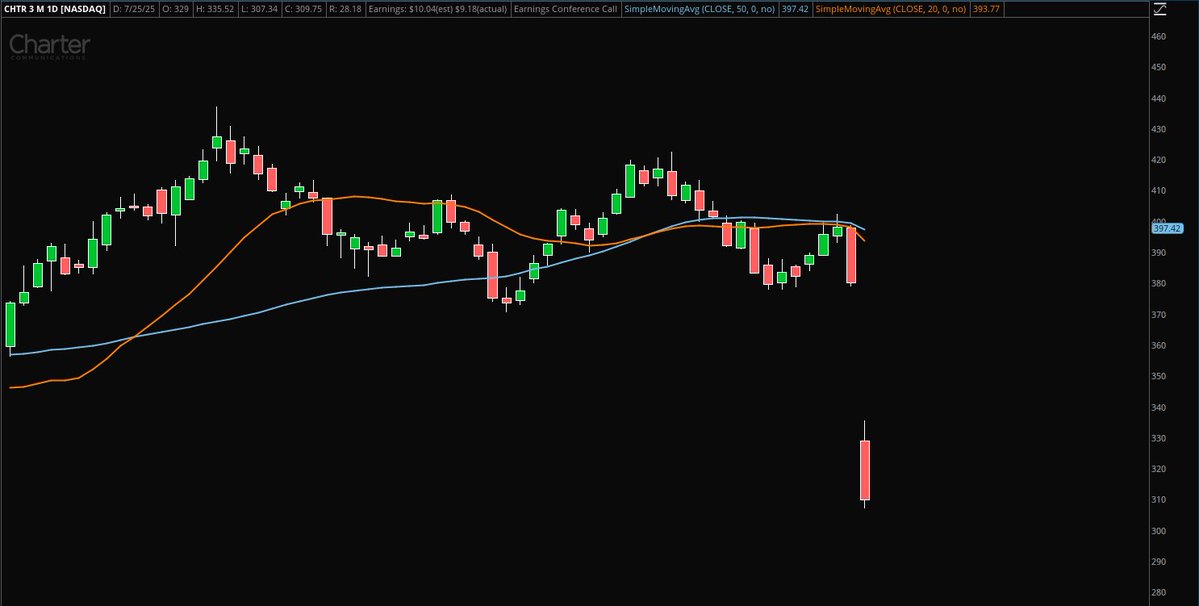
Task: Click the 280 price axis label
Action: [x=1158, y=592]
